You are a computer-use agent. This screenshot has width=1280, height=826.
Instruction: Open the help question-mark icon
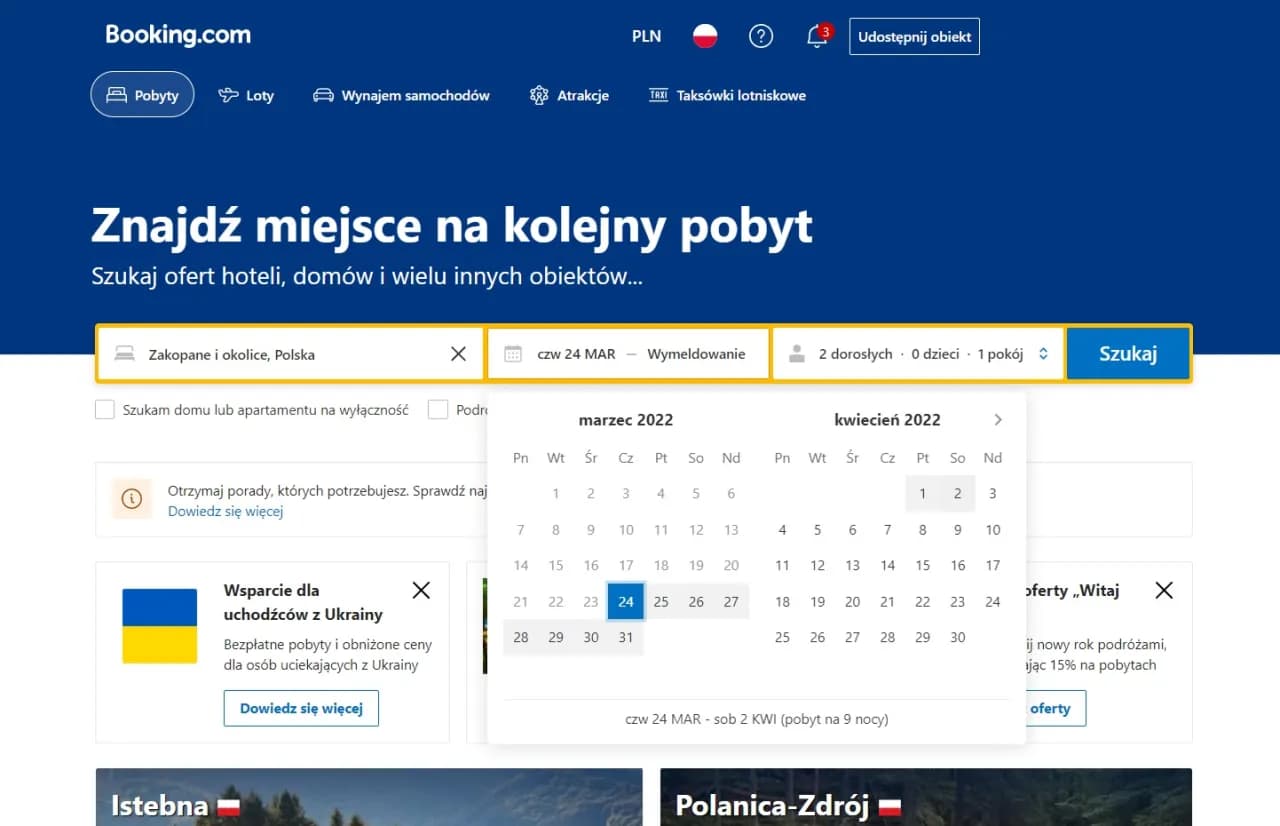761,36
